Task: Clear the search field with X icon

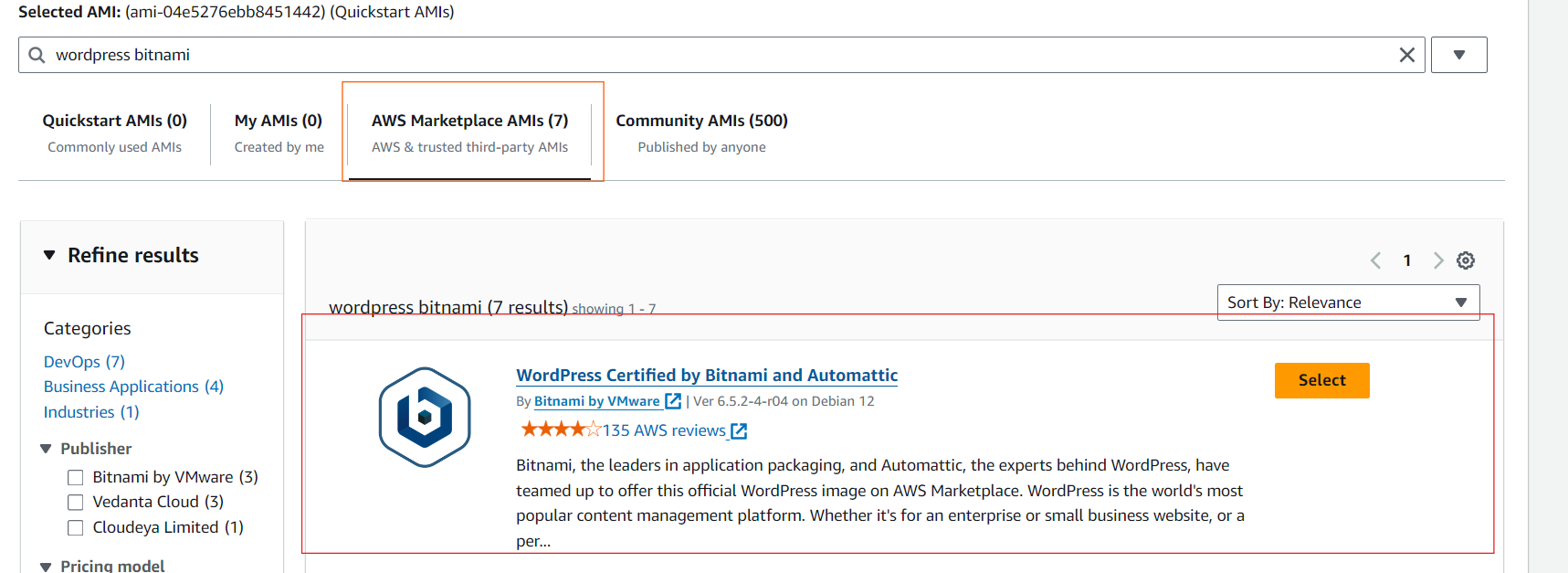Action: coord(1406,55)
